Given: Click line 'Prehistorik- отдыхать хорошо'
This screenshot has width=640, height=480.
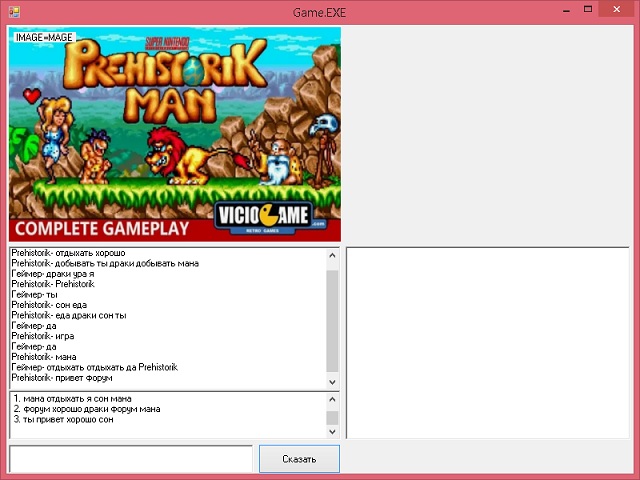Looking at the screenshot, I should click(68, 253).
